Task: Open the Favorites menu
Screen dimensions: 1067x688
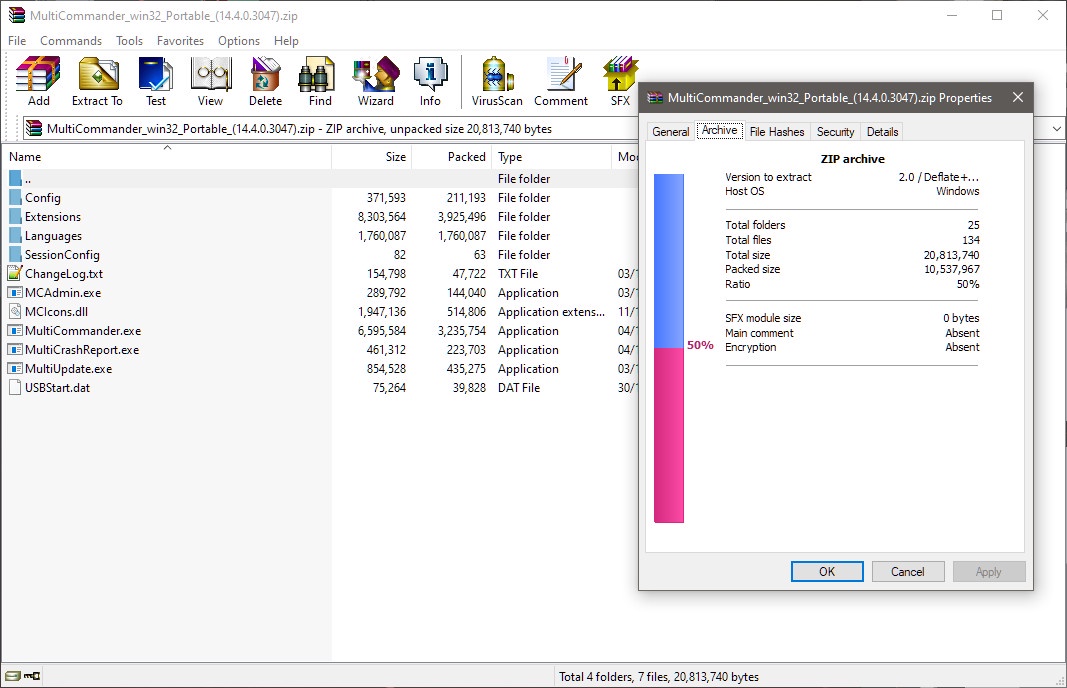Action: 180,41
